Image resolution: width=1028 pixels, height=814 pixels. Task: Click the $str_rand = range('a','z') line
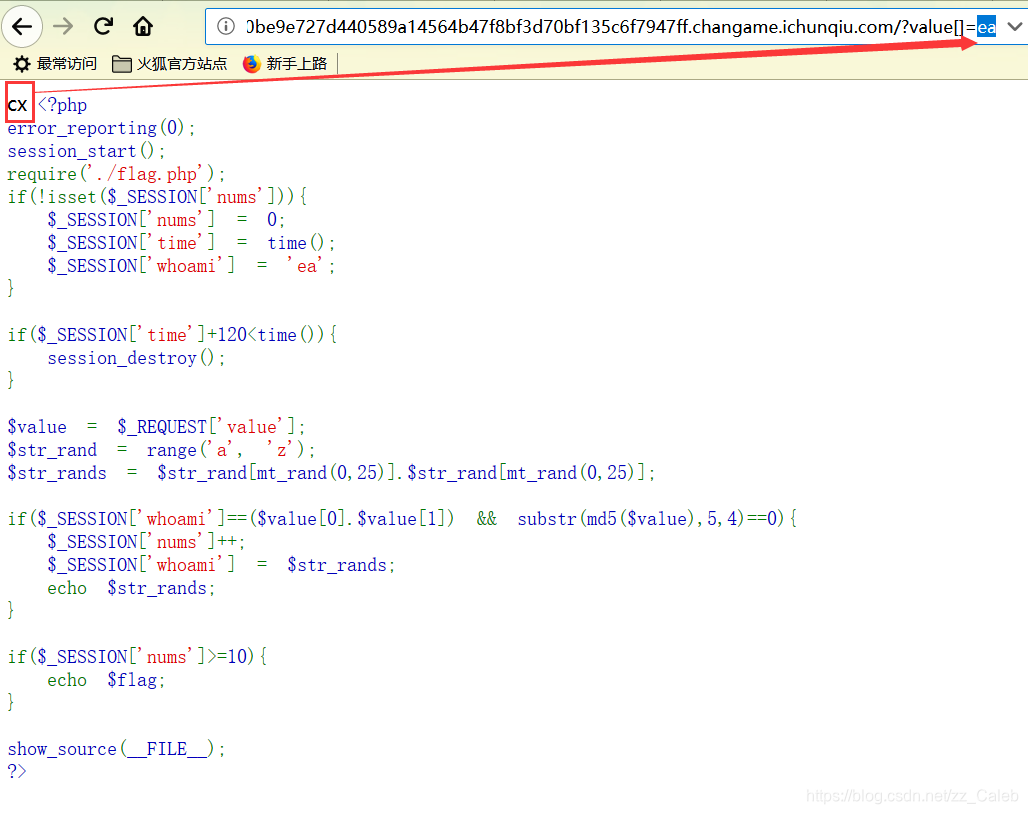[161, 450]
